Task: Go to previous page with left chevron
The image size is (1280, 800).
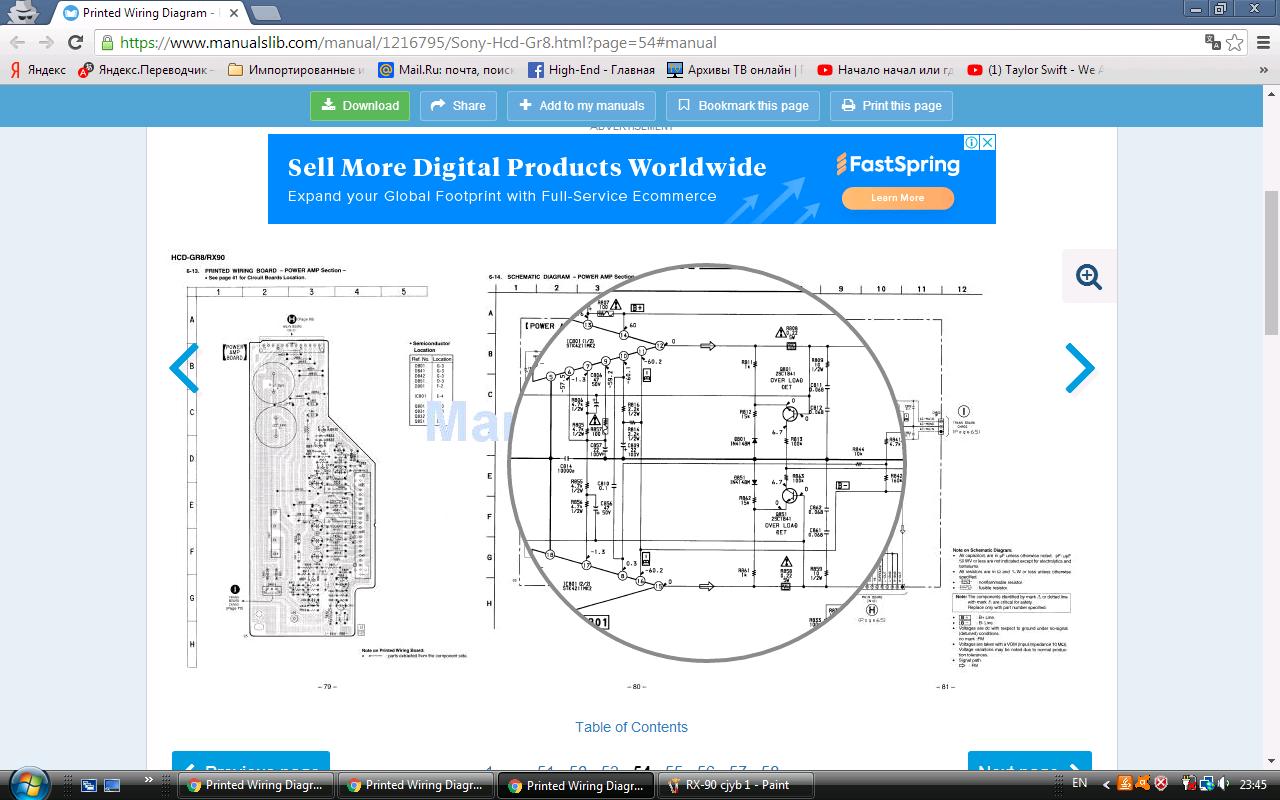Action: [x=184, y=368]
